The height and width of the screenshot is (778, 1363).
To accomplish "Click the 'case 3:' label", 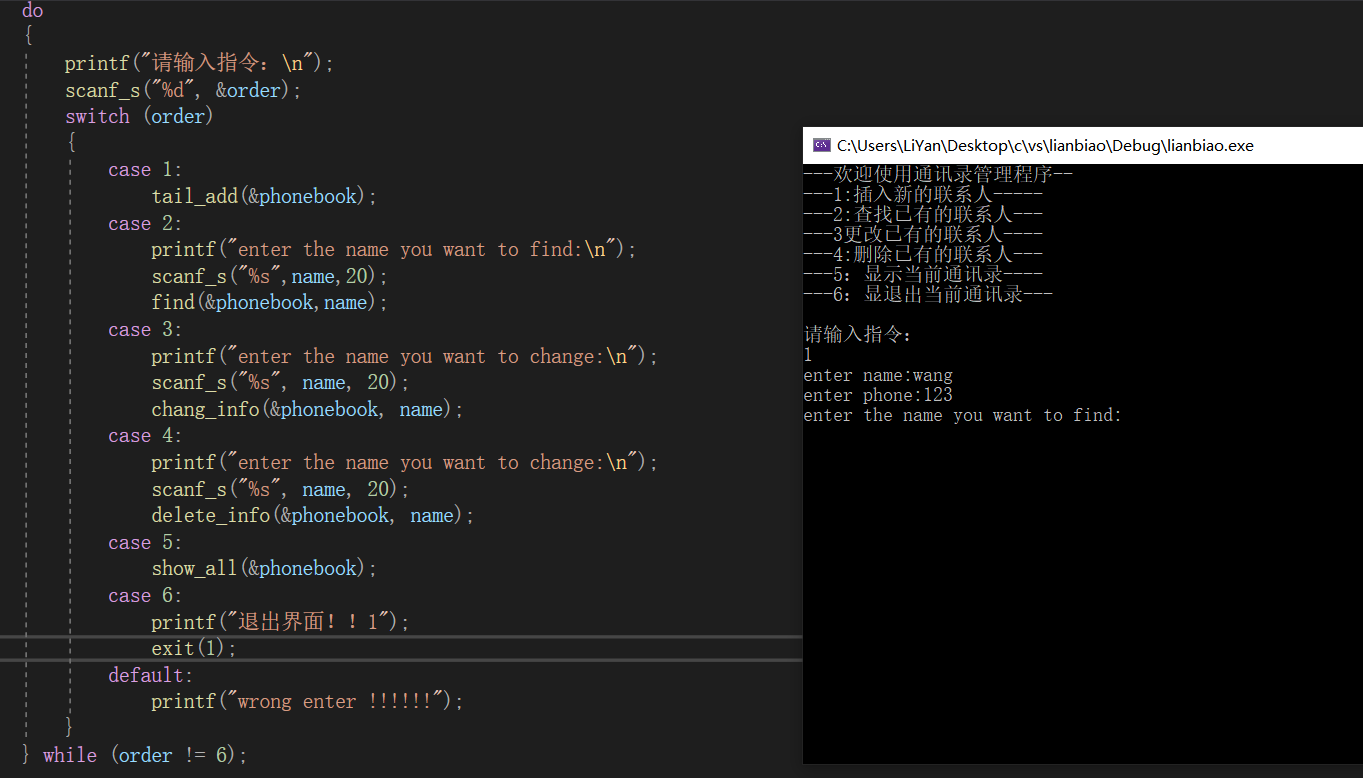I will (x=146, y=329).
